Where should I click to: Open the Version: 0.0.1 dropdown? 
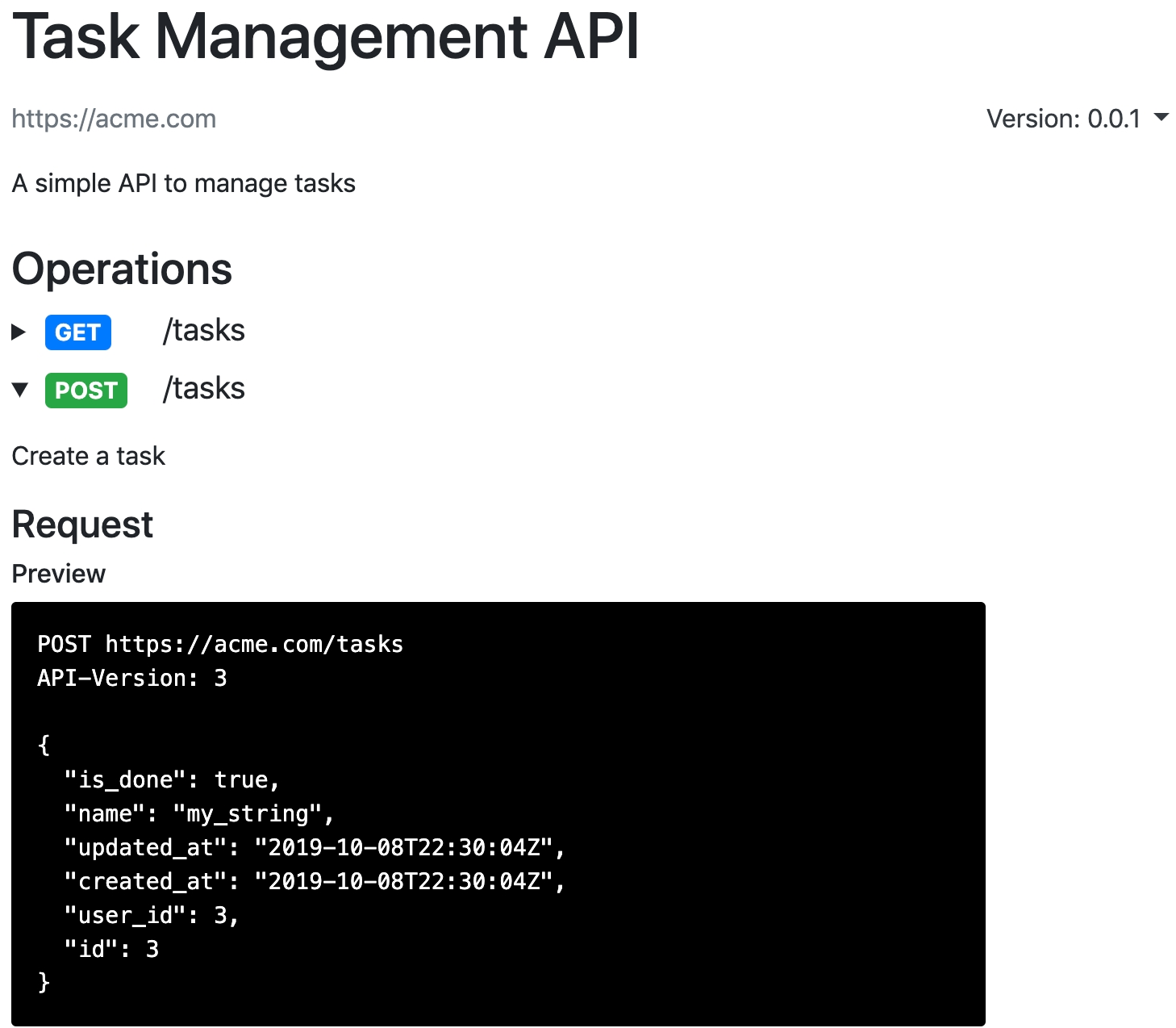coord(1077,119)
